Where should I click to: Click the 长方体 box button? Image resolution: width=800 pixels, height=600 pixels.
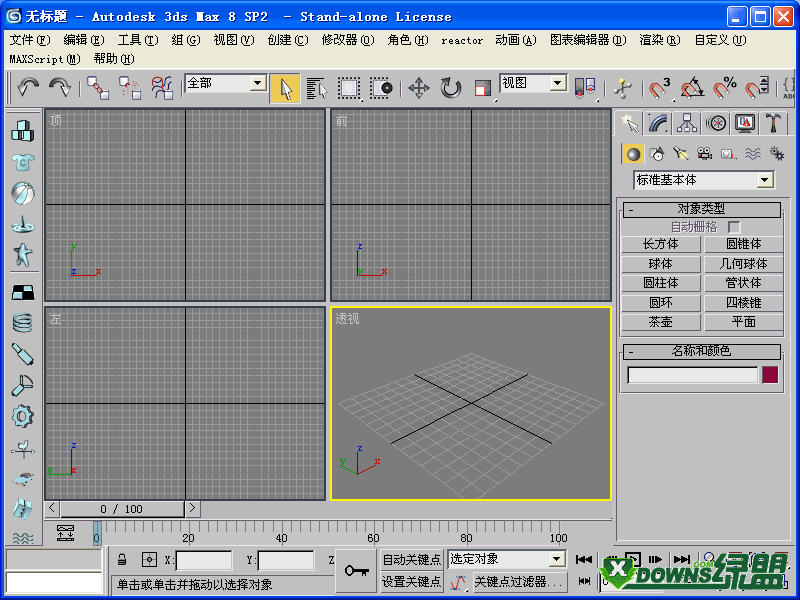pos(661,244)
